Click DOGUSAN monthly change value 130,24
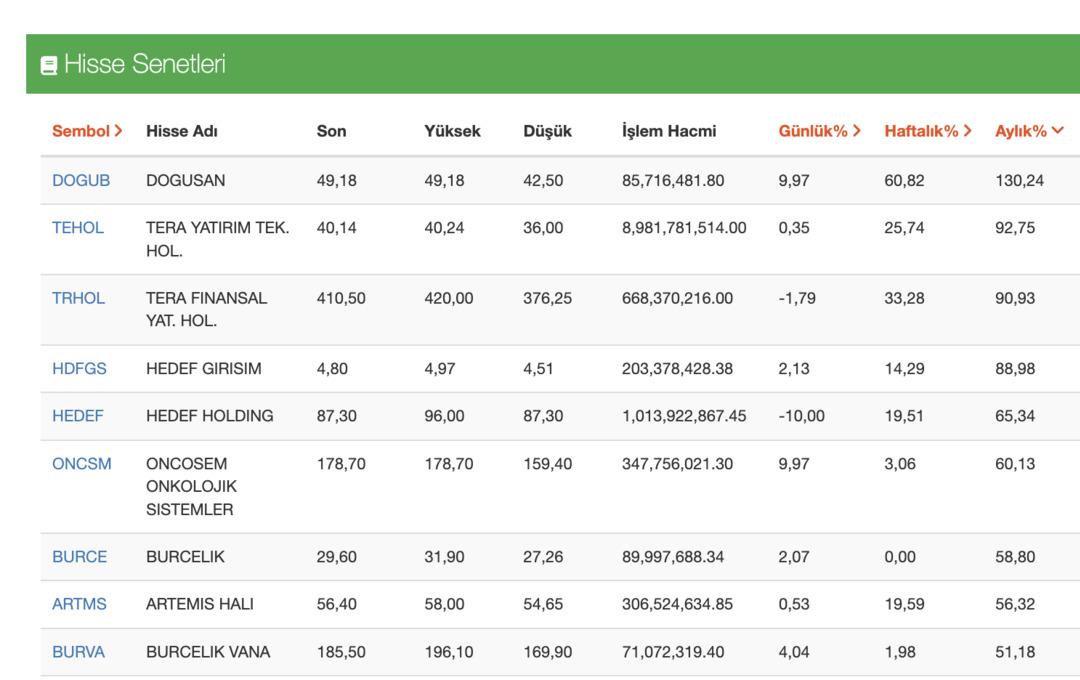Image resolution: width=1080 pixels, height=680 pixels. pos(1018,181)
